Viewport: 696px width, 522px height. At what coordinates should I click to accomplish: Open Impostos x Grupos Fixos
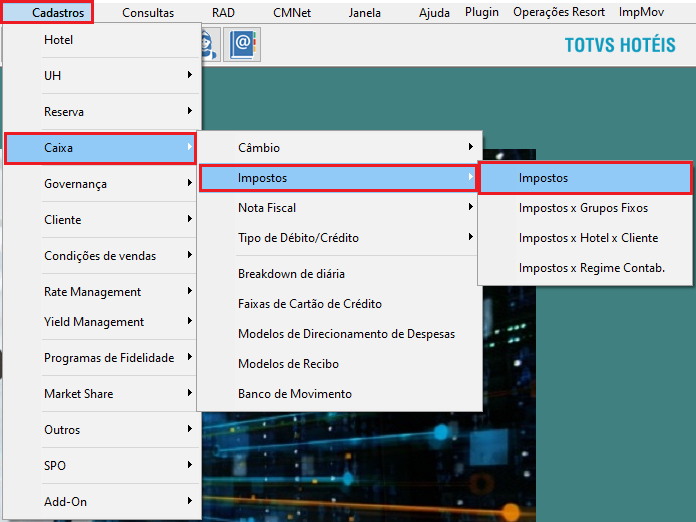click(x=585, y=208)
